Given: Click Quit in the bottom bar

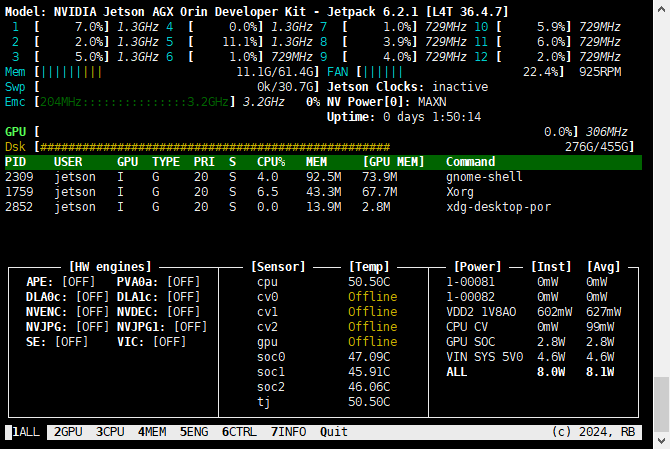Looking at the screenshot, I should 334,432.
